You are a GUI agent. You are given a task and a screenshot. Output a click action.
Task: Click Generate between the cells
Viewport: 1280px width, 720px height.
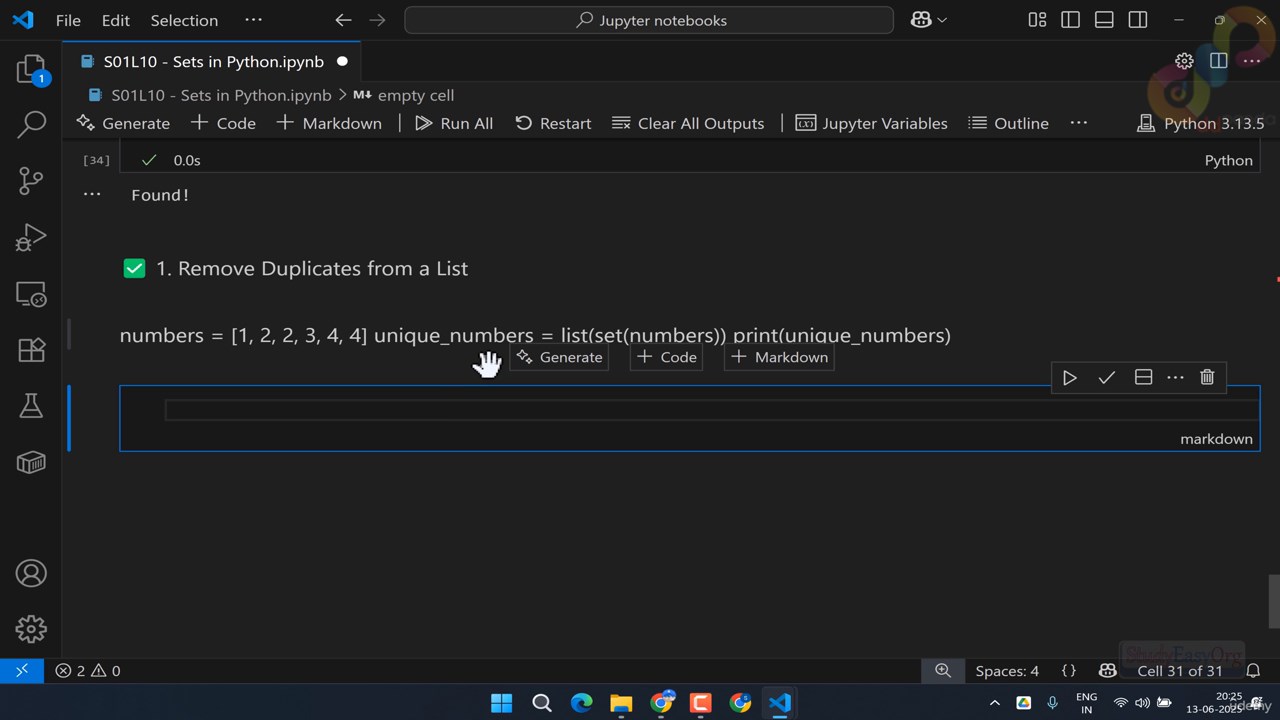(559, 357)
